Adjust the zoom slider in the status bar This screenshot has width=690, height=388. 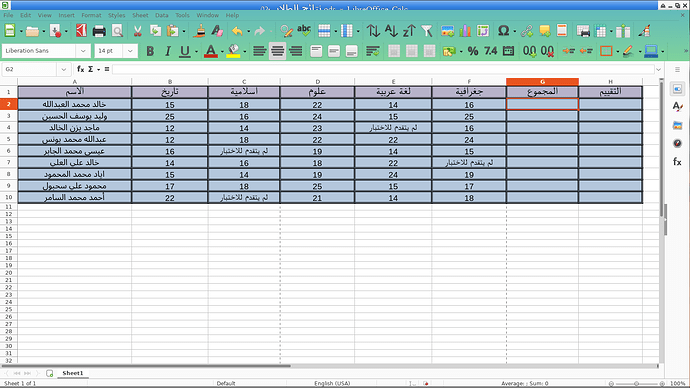point(636,384)
